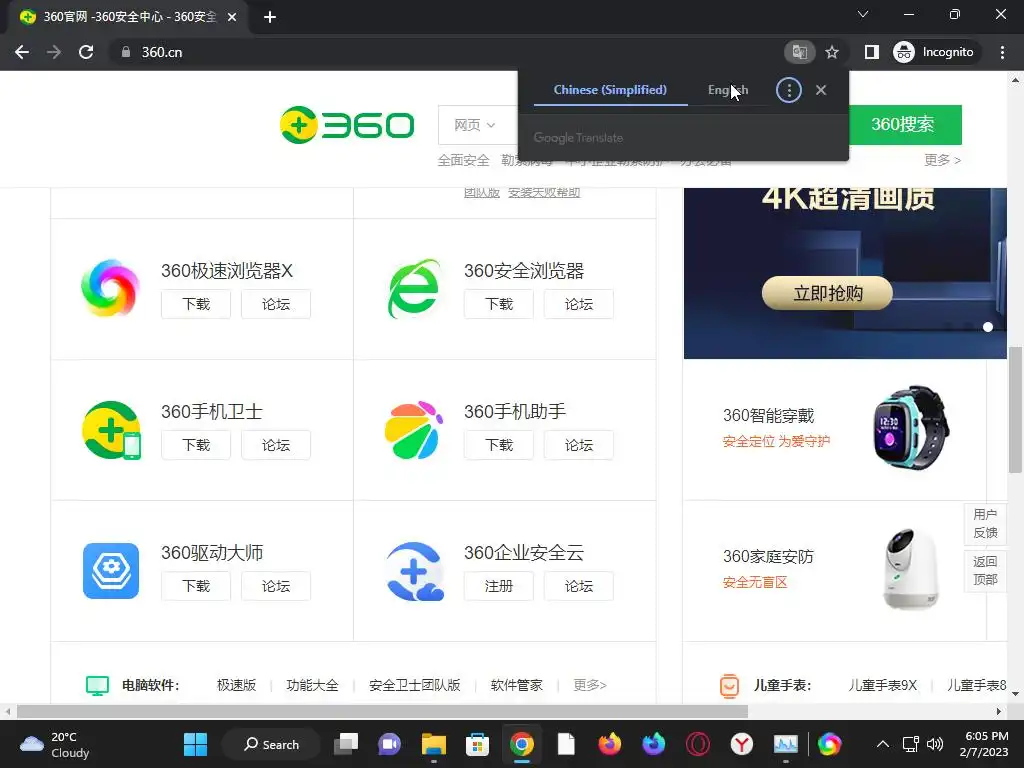This screenshot has width=1024, height=768.
Task: Open the 全面安全 link
Action: click(463, 160)
